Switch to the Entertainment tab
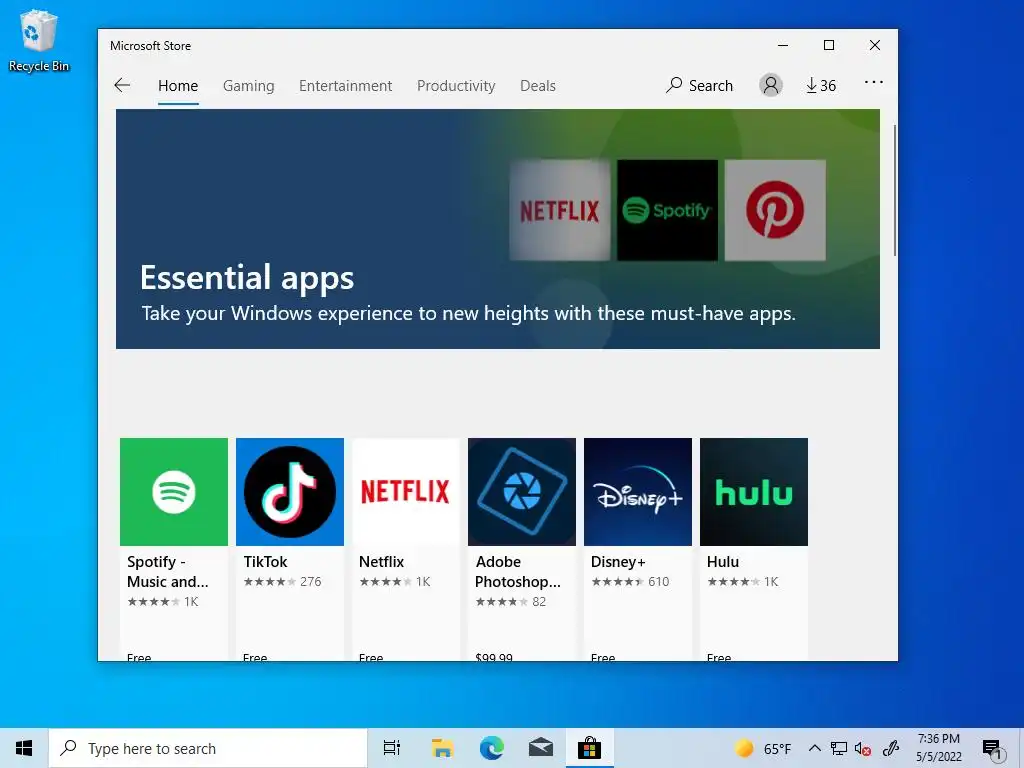Screen dimensions: 1024x768 (345, 86)
